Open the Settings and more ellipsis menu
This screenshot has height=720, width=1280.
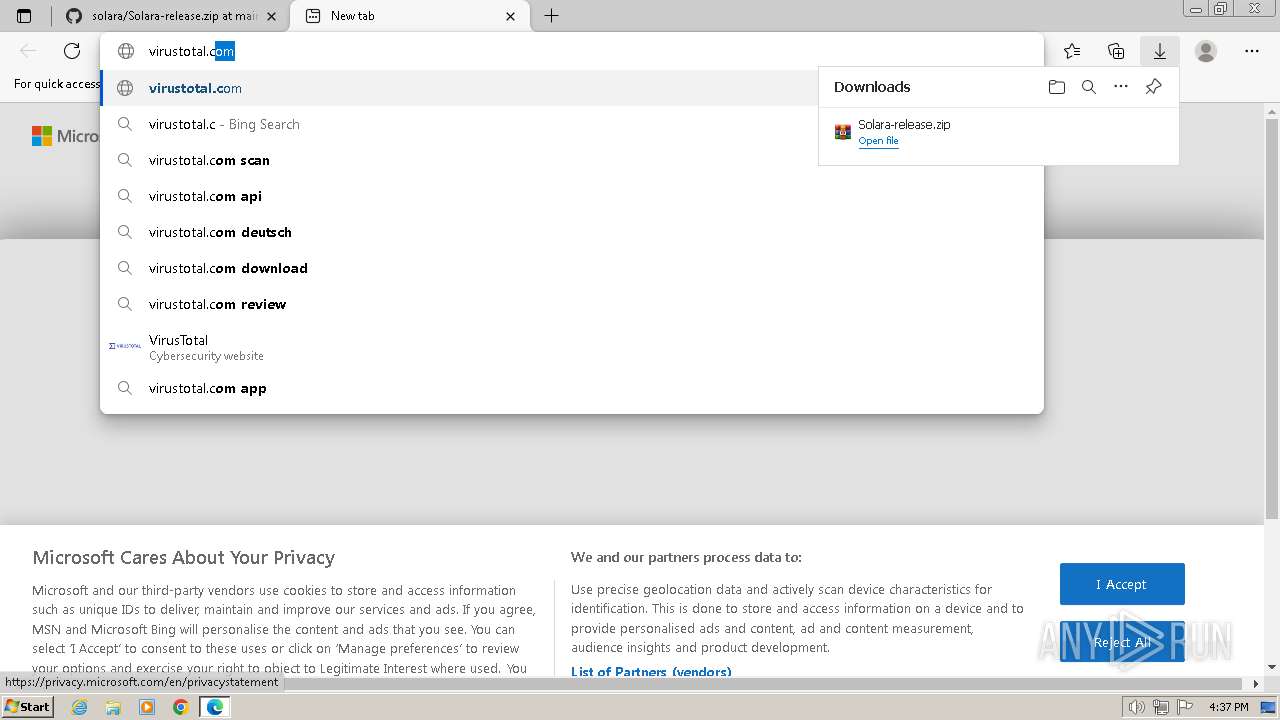1252,51
